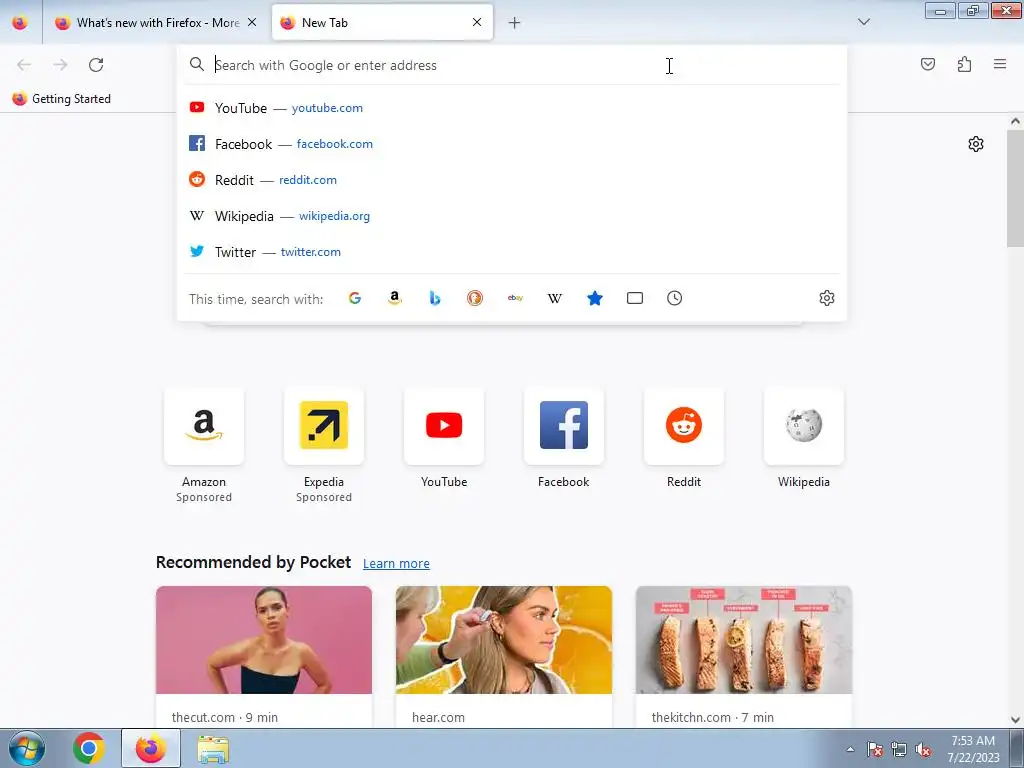Search open tabs with the tab icon
The width and height of the screenshot is (1024, 768).
pos(635,298)
